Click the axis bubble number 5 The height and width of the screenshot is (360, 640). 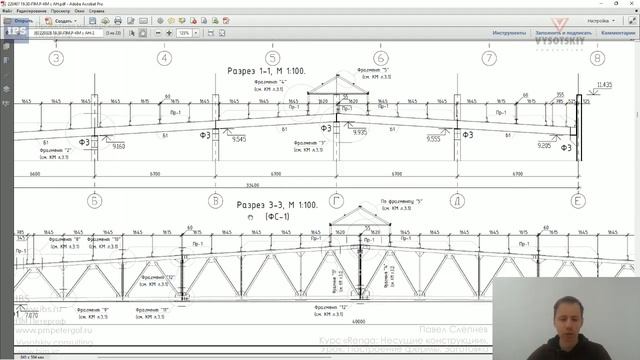point(273,58)
